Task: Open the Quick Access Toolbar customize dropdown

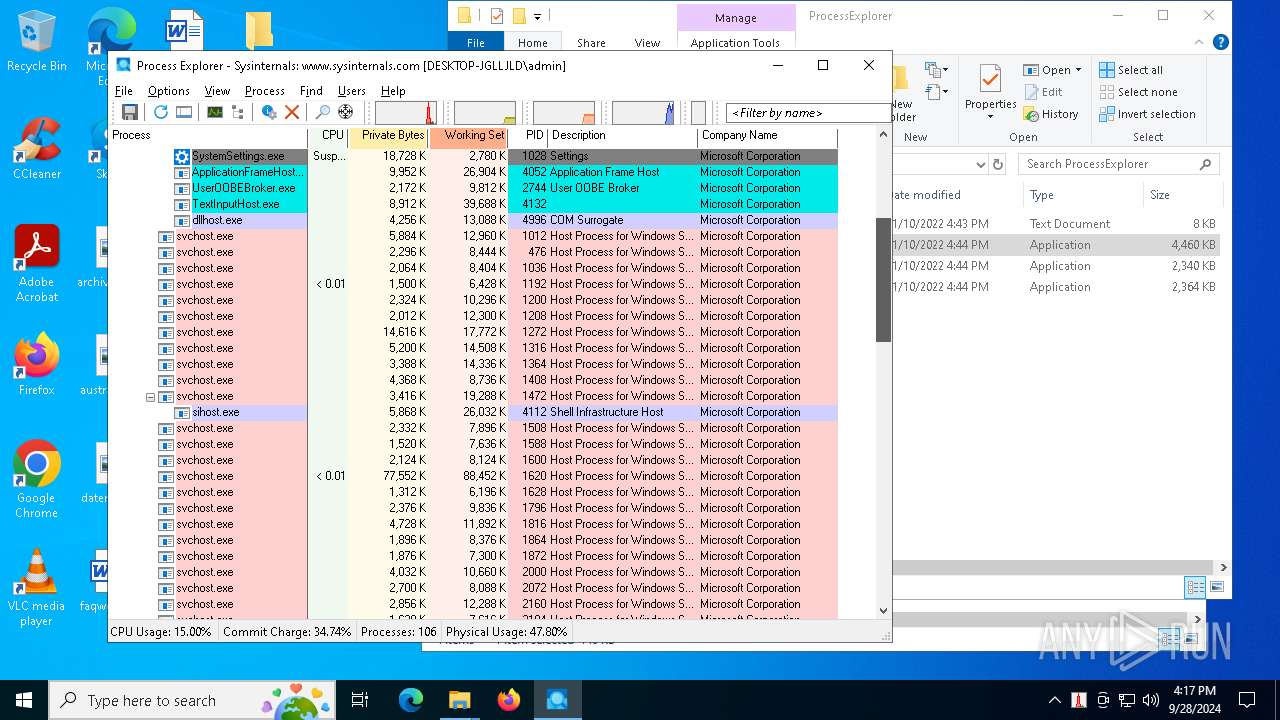Action: tap(537, 16)
